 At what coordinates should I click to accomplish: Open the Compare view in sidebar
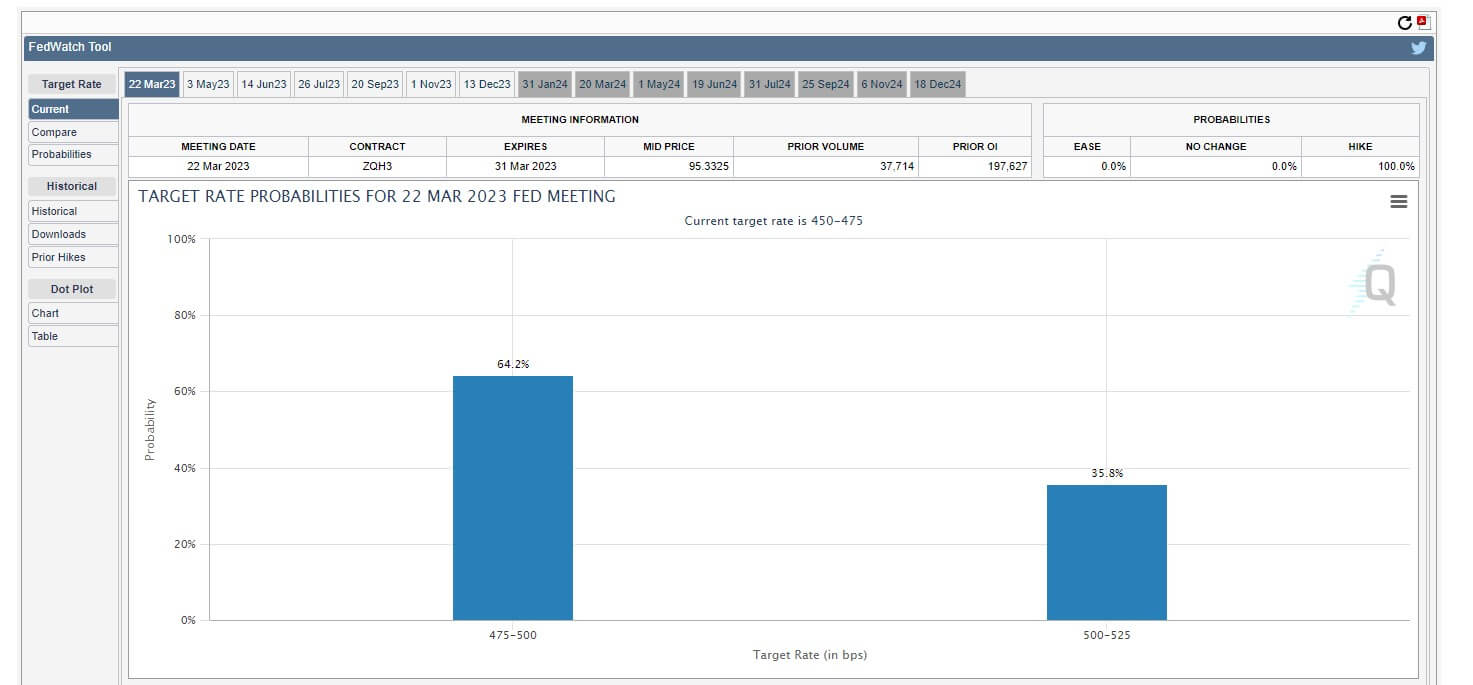(x=55, y=131)
